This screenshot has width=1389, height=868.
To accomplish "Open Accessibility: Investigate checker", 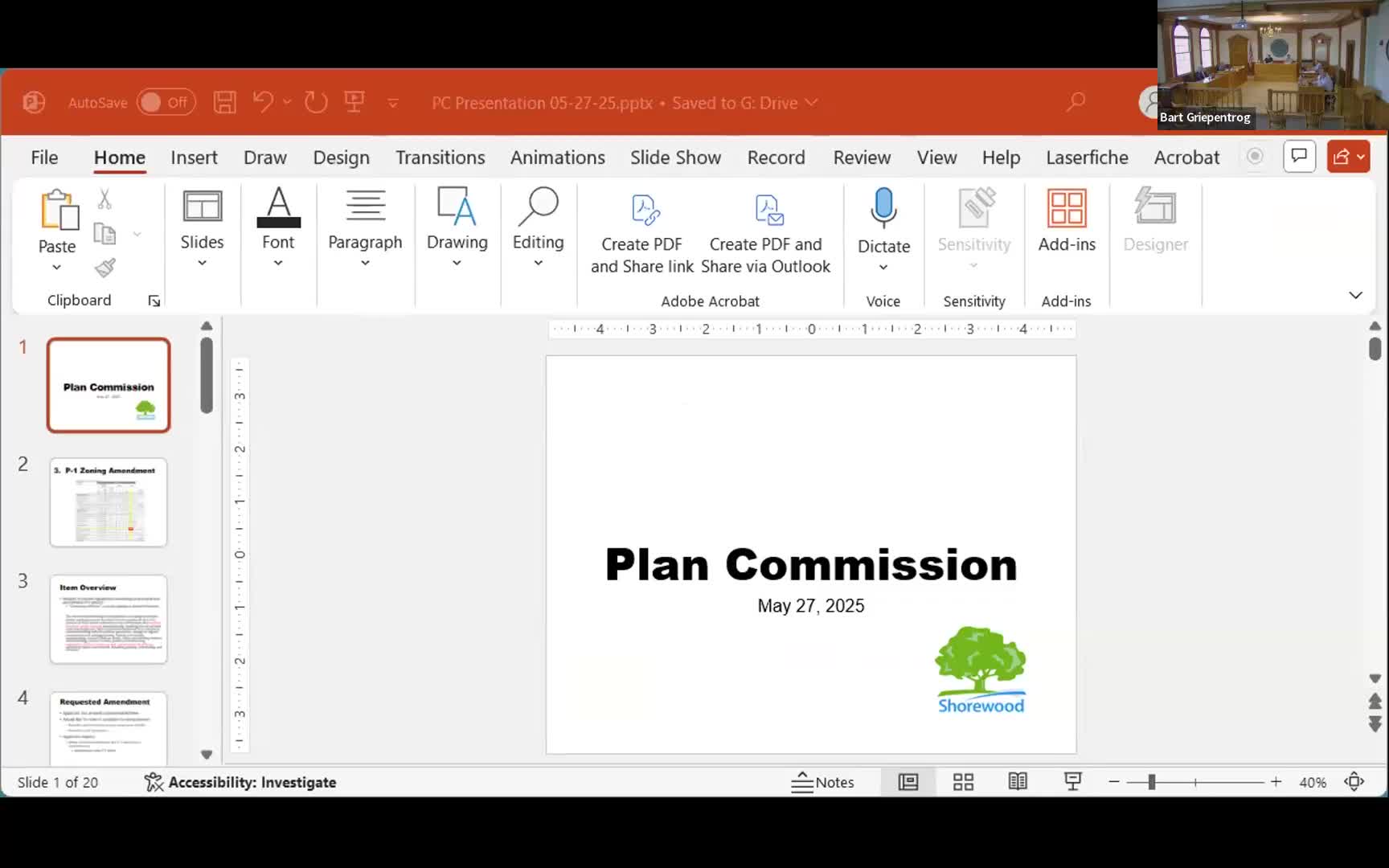I will (x=240, y=782).
